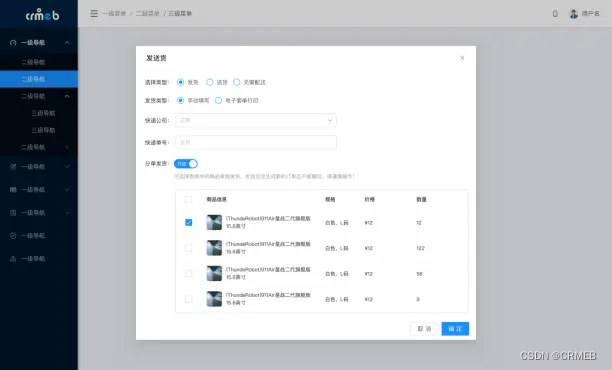Image resolution: width=612 pixels, height=370 pixels.
Task: Expand the list-icon 一级导航 chevron
Action: [67, 213]
